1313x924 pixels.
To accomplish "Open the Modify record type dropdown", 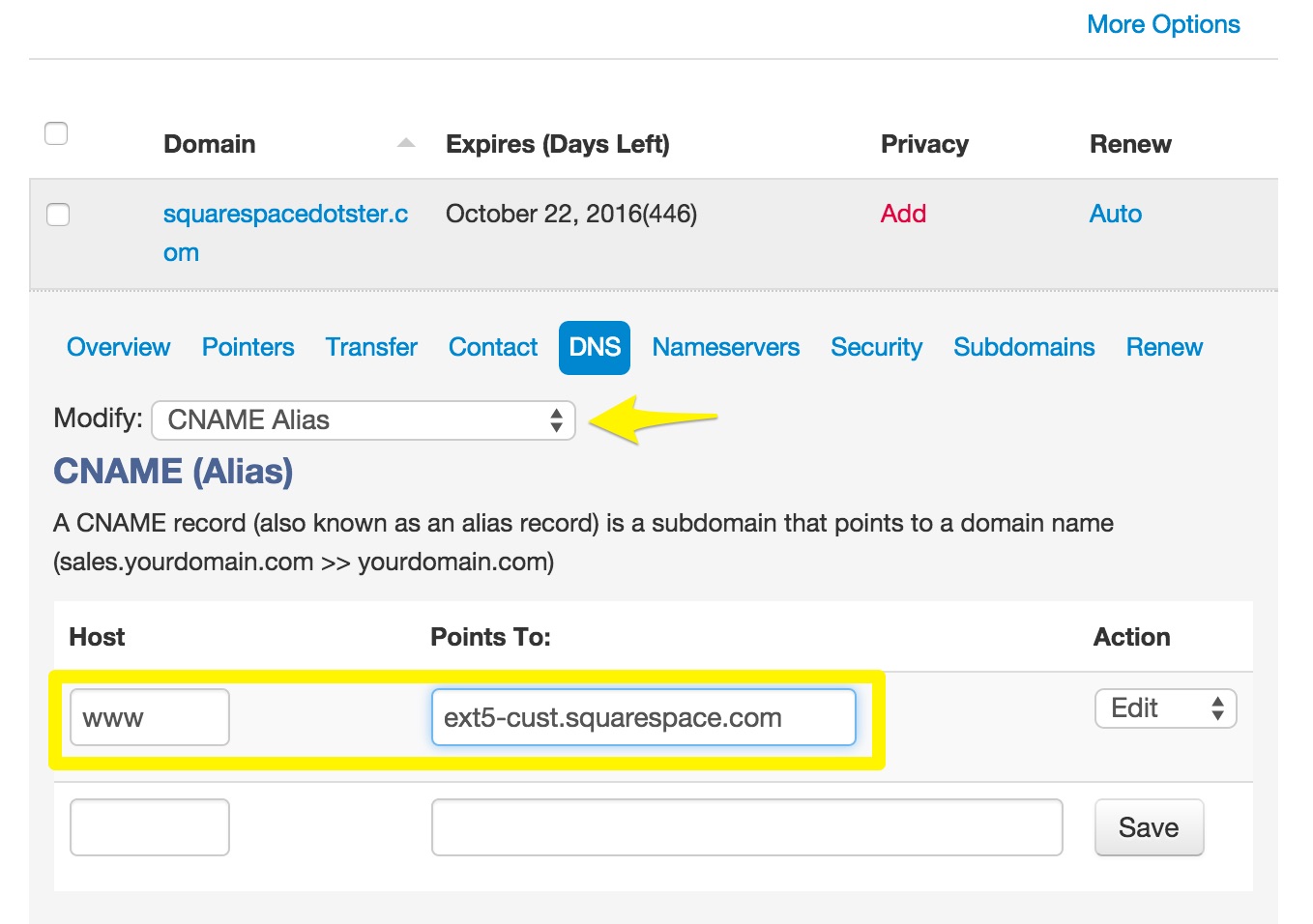I will pyautogui.click(x=364, y=420).
